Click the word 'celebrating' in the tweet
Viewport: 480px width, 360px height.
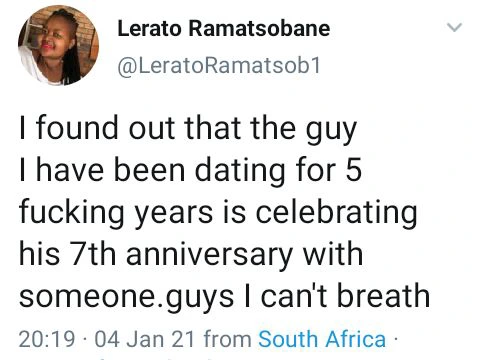pos(336,214)
